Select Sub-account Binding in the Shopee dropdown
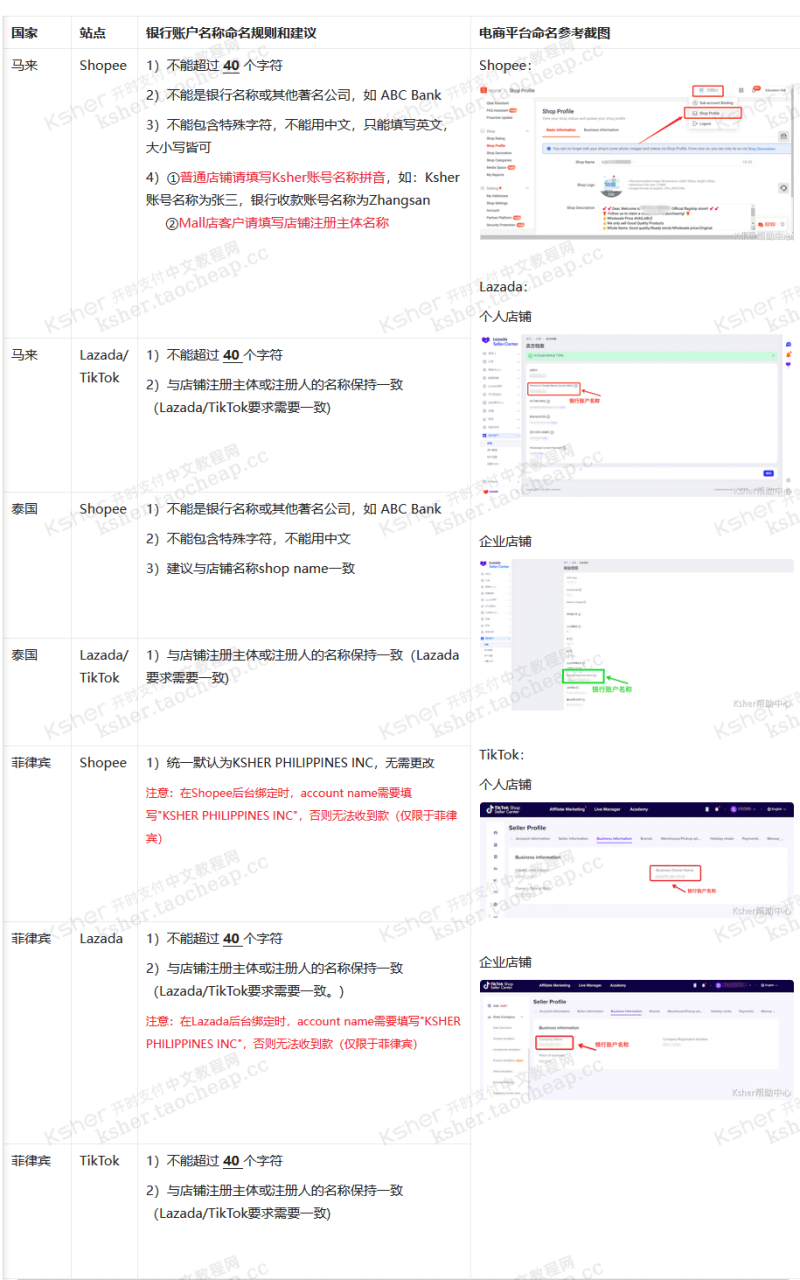This screenshot has height=1280, width=800. point(713,102)
